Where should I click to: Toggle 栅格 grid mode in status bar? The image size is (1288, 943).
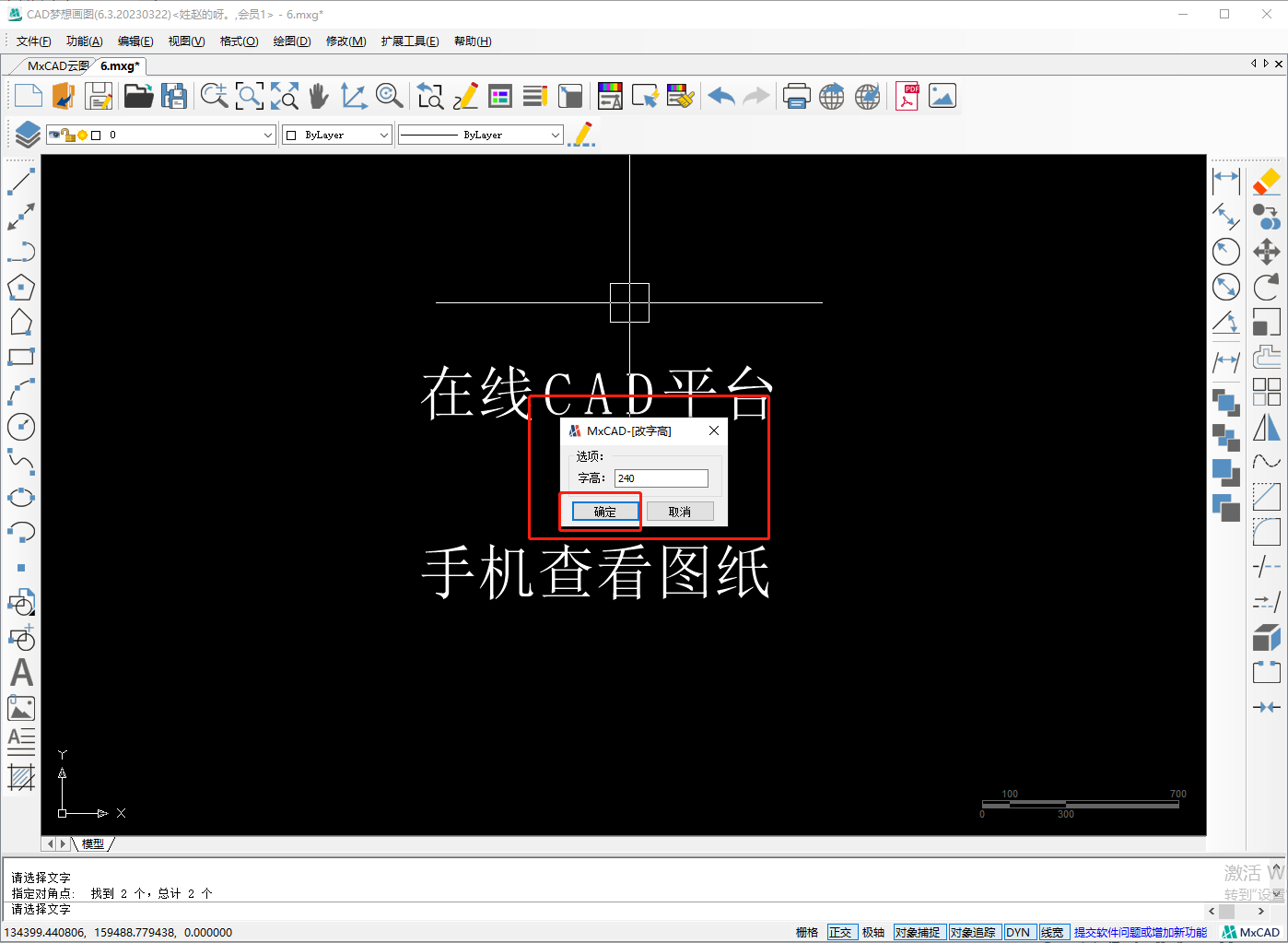(807, 932)
